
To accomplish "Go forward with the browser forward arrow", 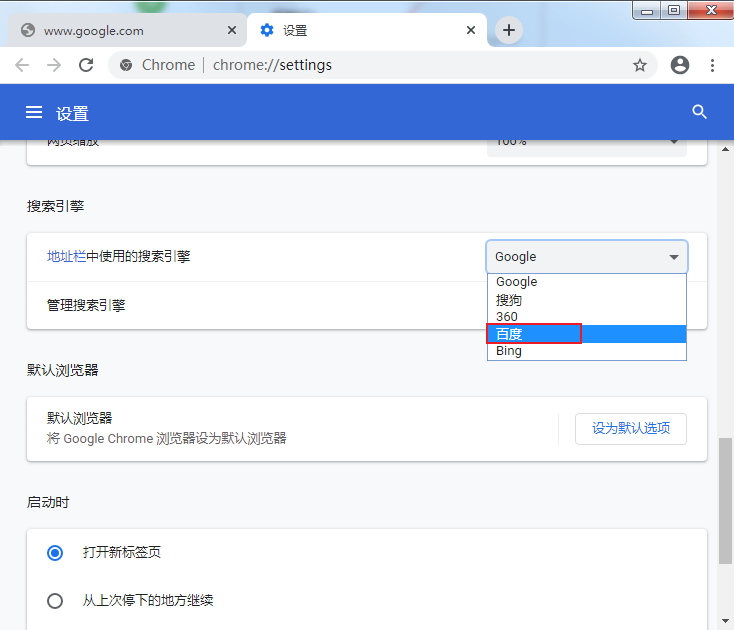I will click(x=54, y=65).
